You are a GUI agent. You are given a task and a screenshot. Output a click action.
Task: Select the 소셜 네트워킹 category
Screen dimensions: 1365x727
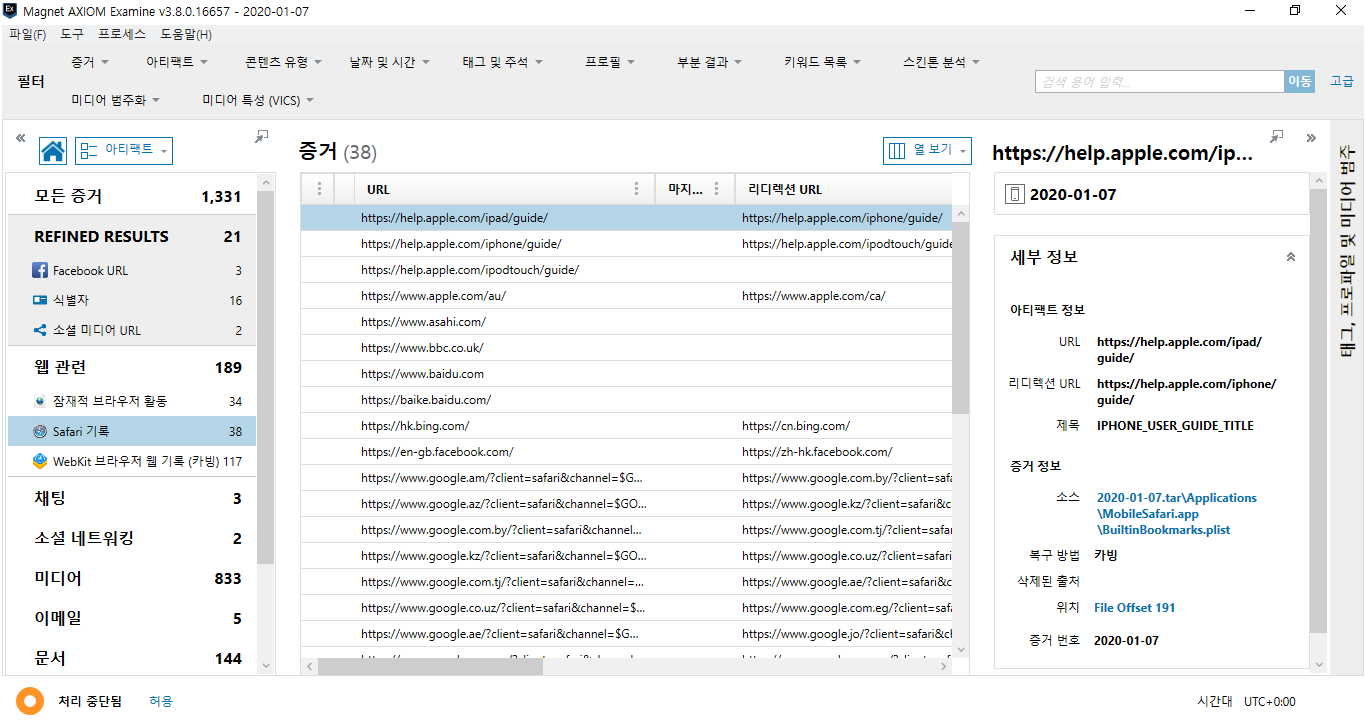pos(131,538)
